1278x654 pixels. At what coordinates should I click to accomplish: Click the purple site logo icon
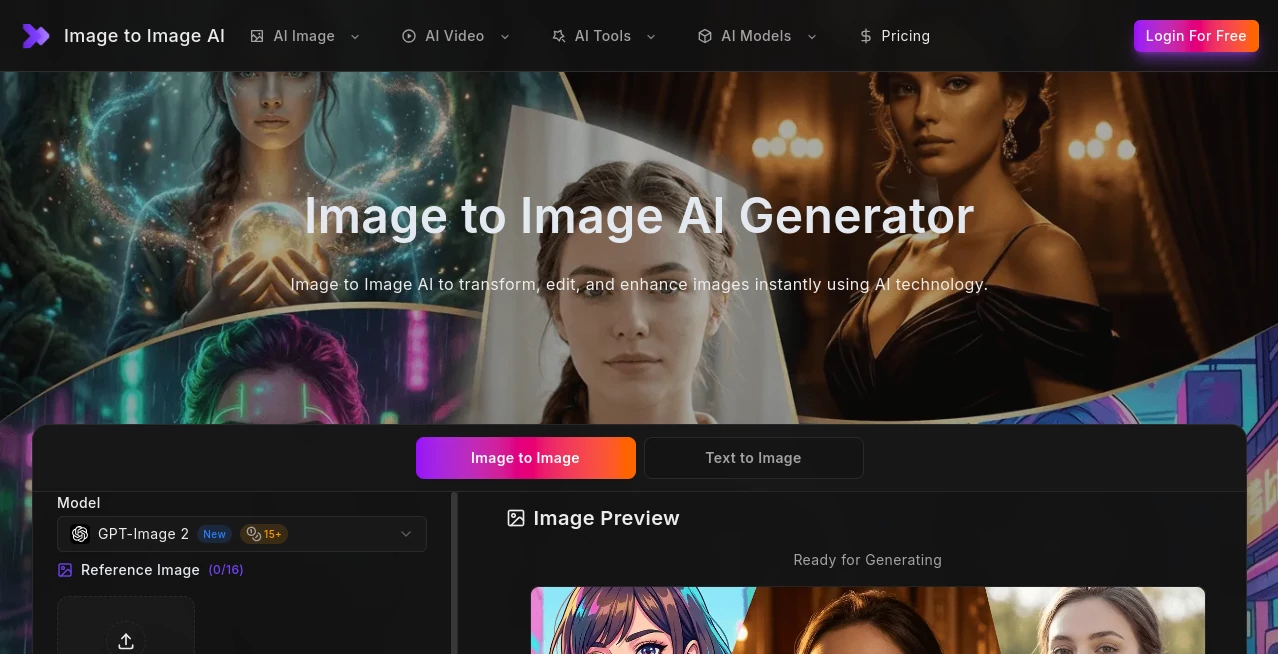point(36,36)
